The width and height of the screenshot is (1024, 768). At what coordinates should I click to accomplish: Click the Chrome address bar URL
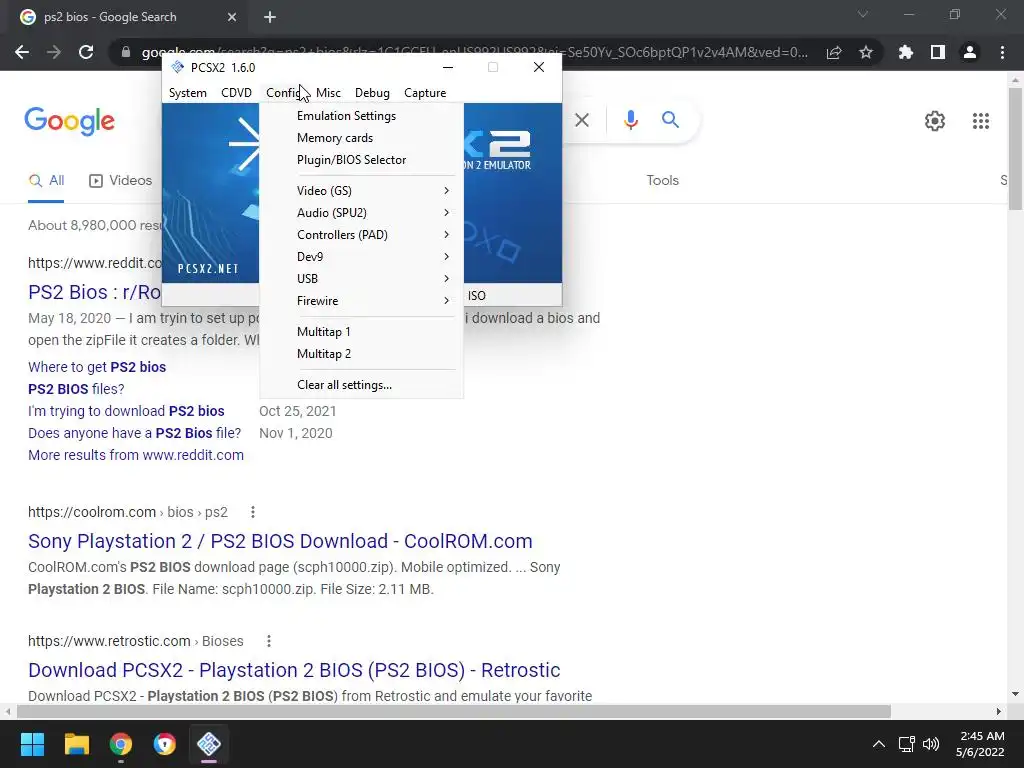point(475,52)
